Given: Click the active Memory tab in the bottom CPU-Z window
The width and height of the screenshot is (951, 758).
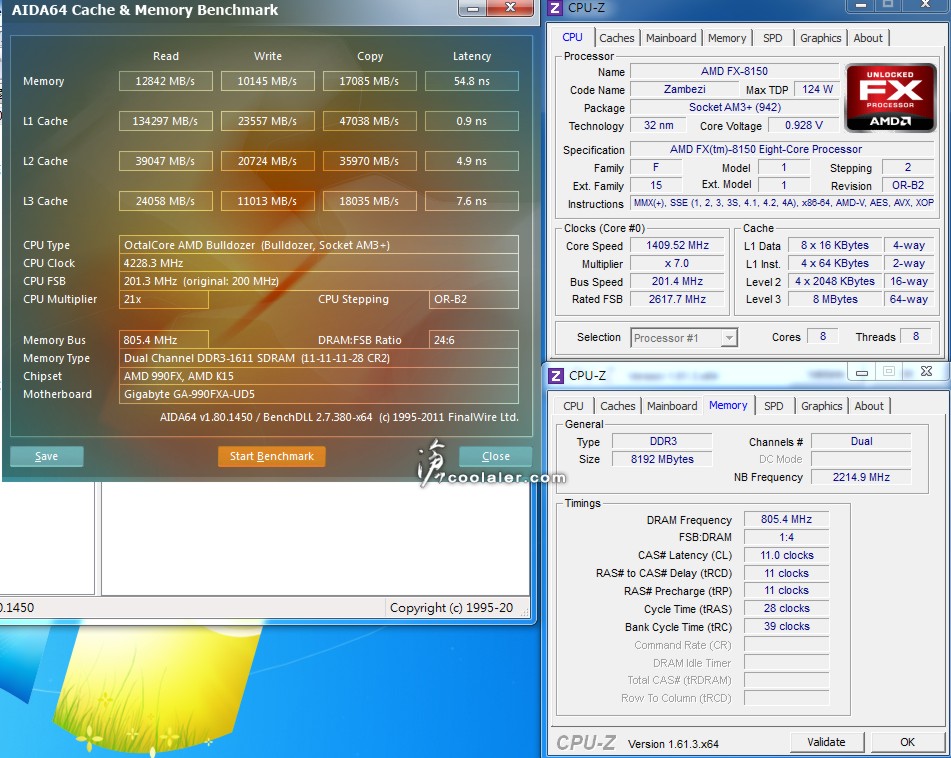Looking at the screenshot, I should coord(728,405).
